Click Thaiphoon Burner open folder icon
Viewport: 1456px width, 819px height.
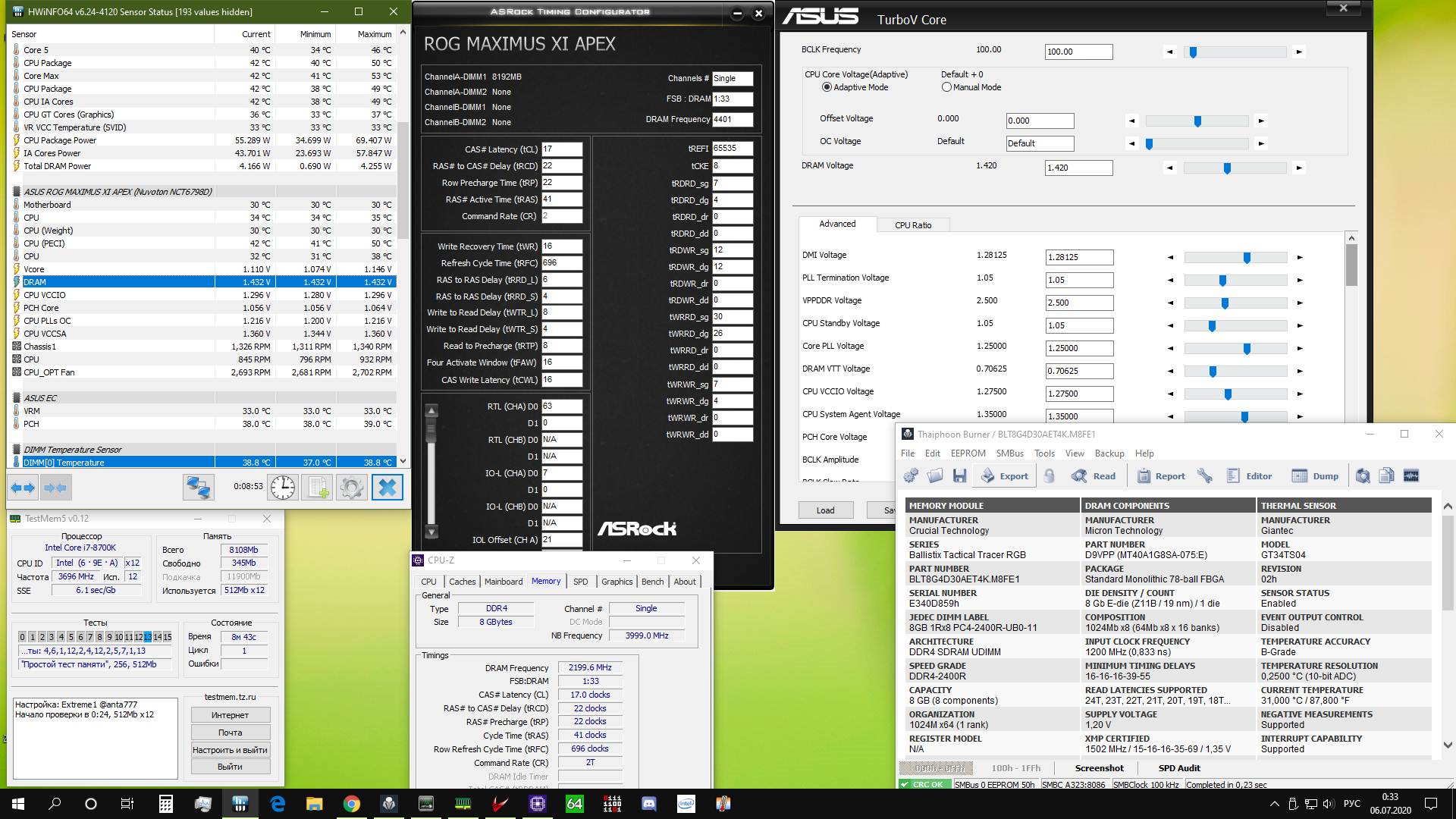(935, 475)
